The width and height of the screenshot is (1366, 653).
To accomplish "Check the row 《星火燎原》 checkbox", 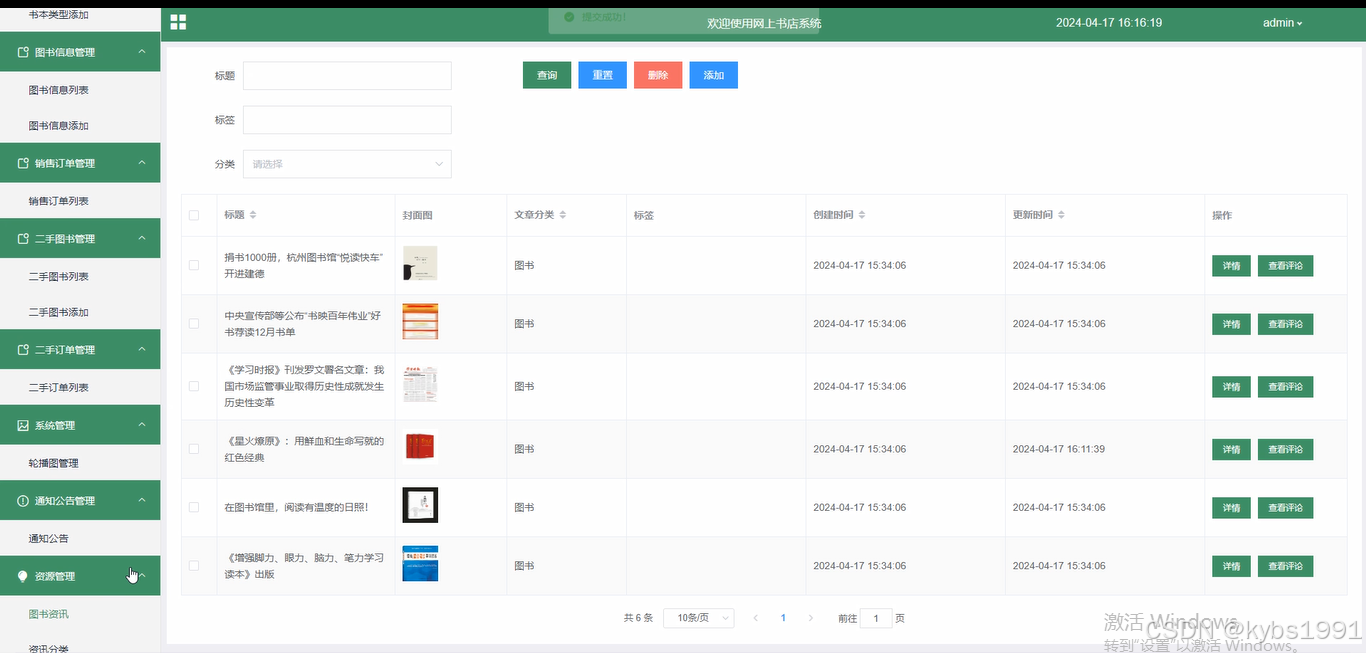I will [194, 449].
